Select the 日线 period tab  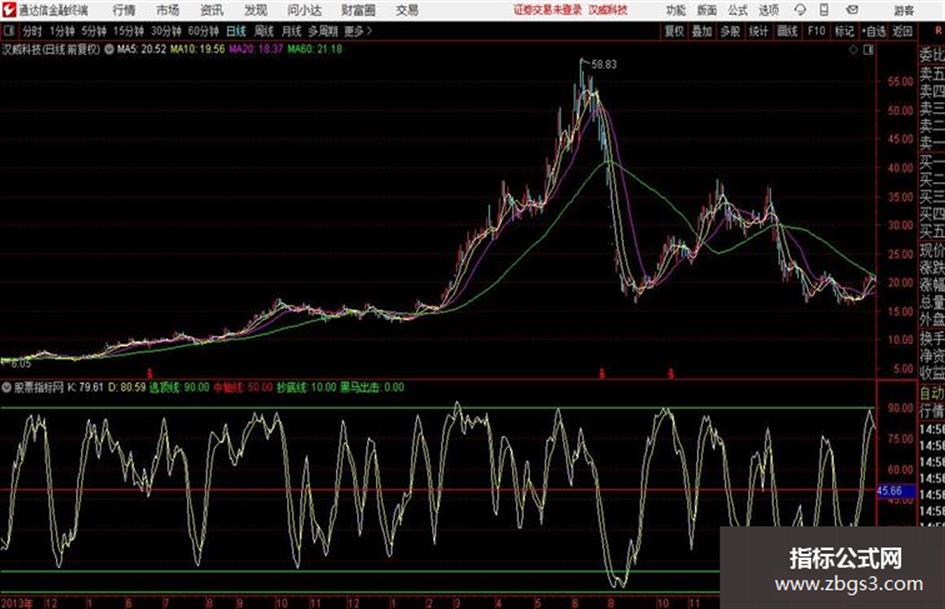coord(236,31)
